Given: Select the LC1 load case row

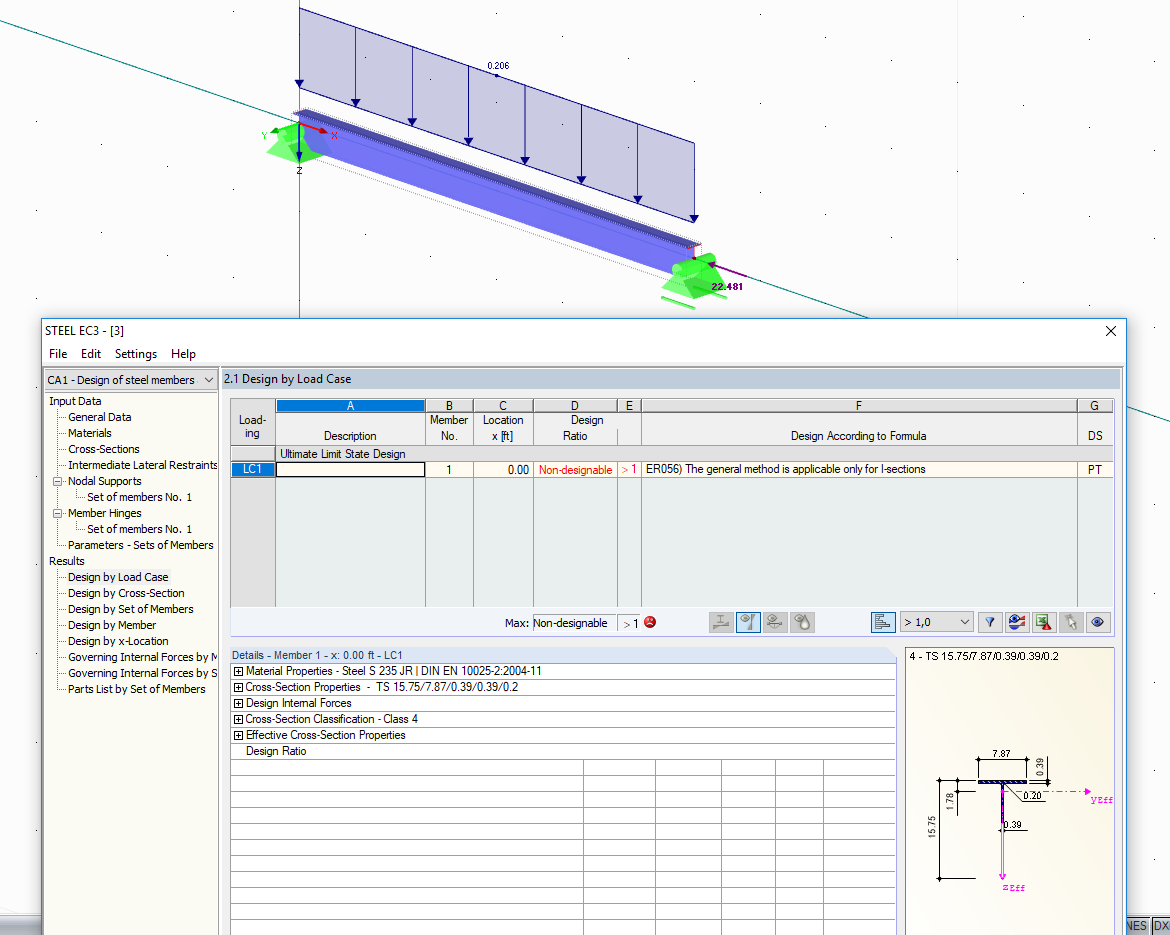Looking at the screenshot, I should pos(252,469).
